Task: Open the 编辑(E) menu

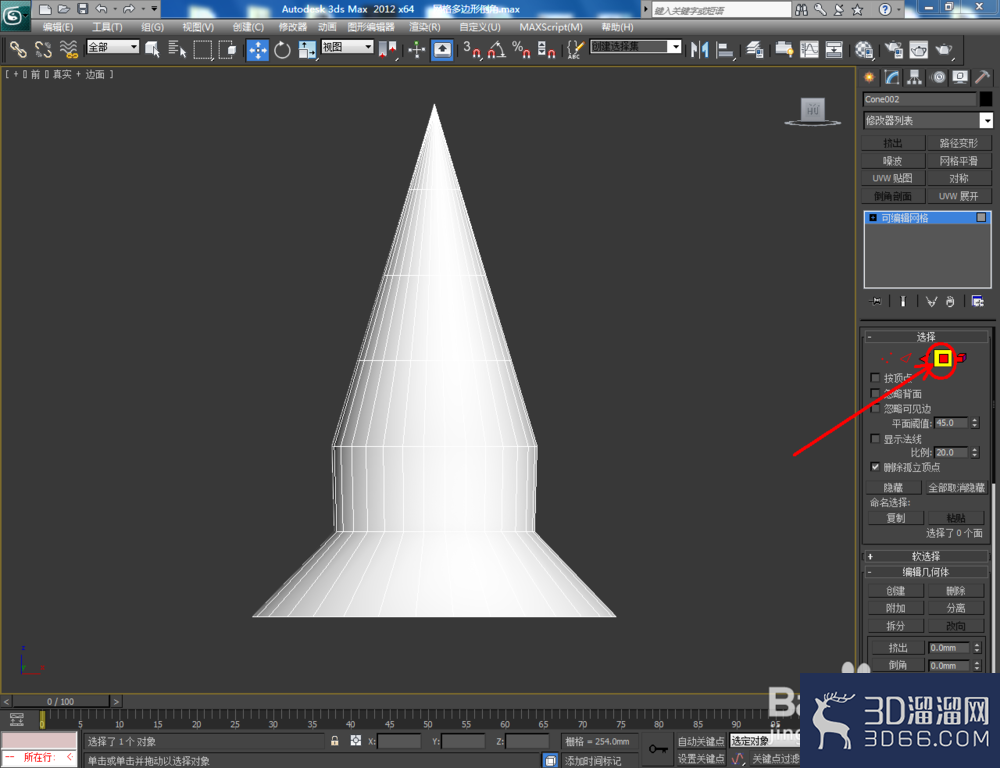Action: click(57, 27)
